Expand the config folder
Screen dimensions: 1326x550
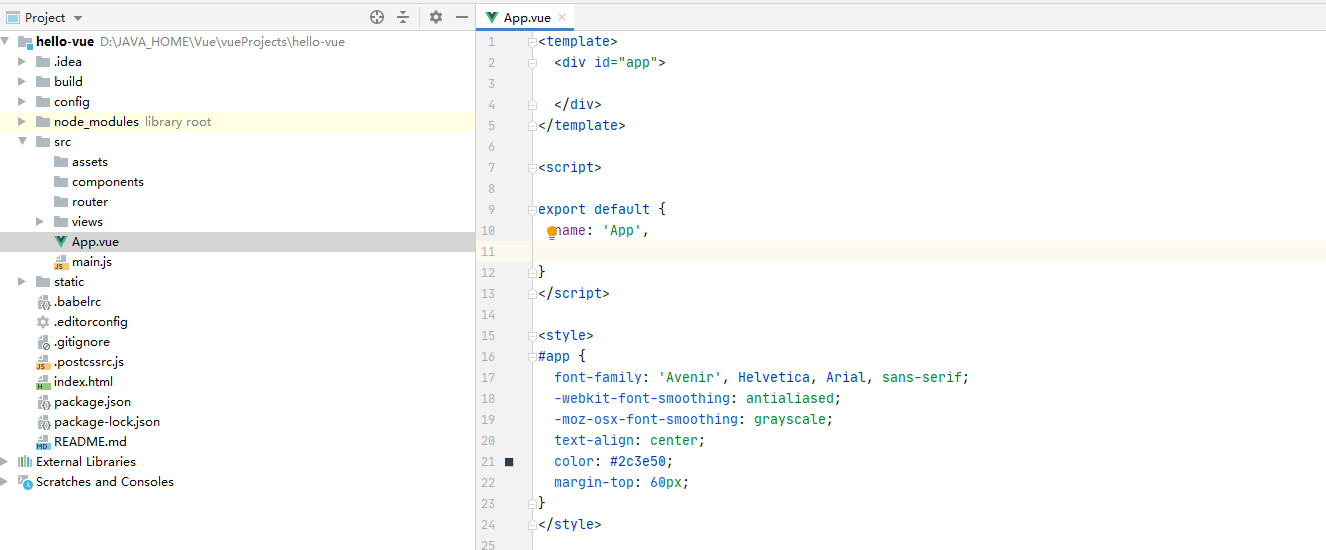click(x=23, y=102)
